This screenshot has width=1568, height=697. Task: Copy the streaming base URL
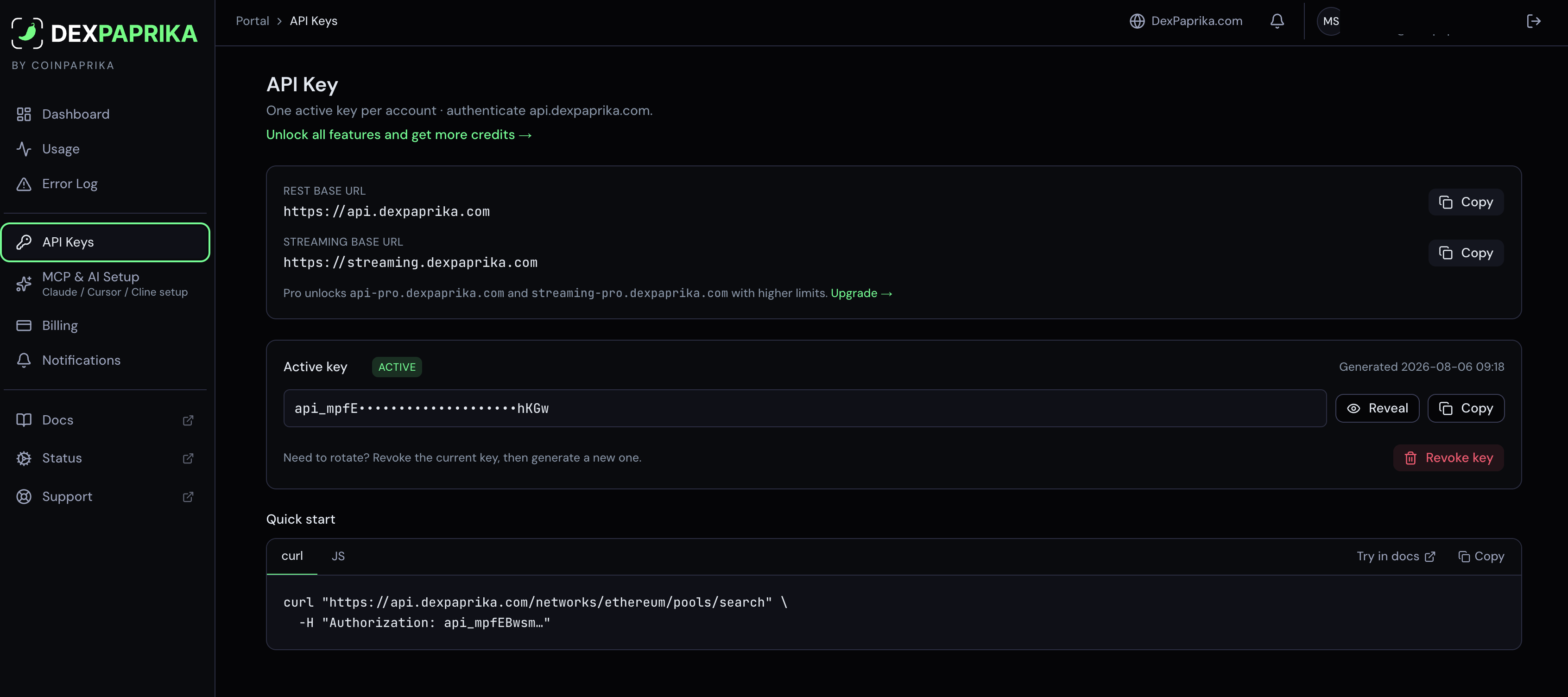pos(1466,253)
